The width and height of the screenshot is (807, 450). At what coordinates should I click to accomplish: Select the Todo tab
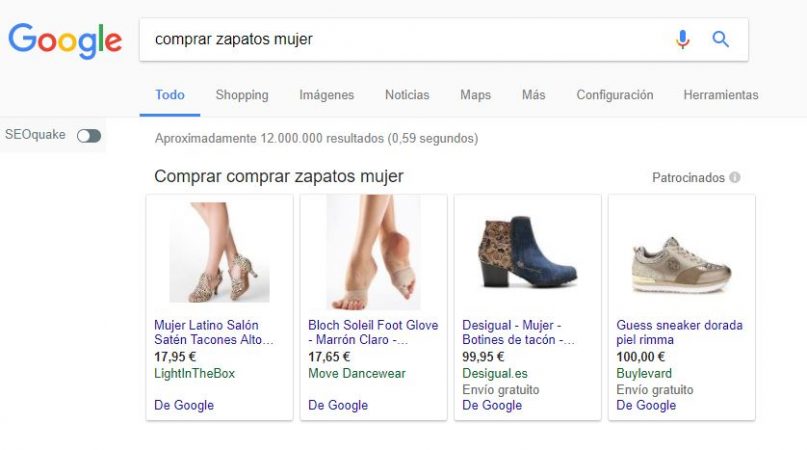[170, 95]
